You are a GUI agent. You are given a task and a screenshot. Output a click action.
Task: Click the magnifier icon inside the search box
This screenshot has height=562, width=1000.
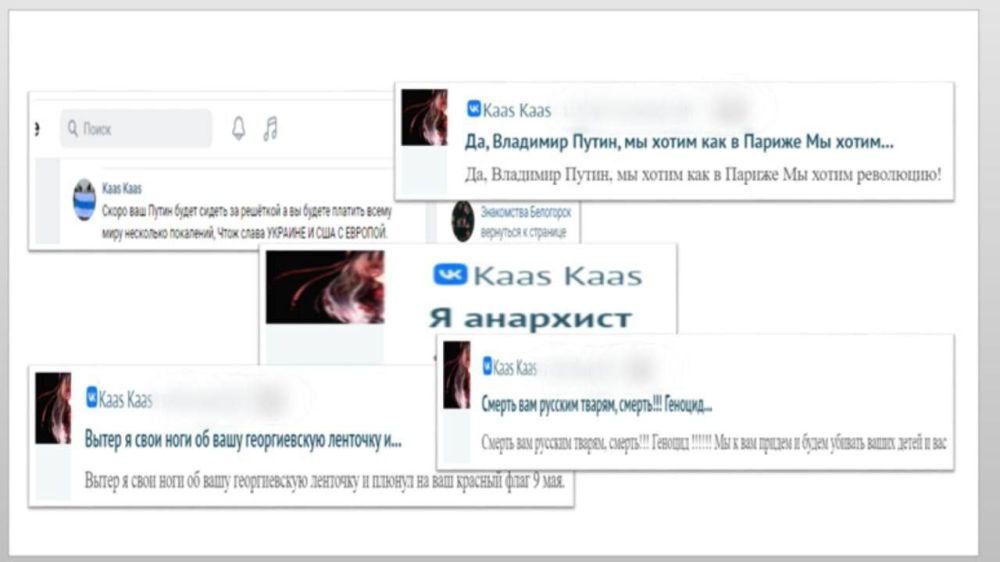(x=72, y=129)
